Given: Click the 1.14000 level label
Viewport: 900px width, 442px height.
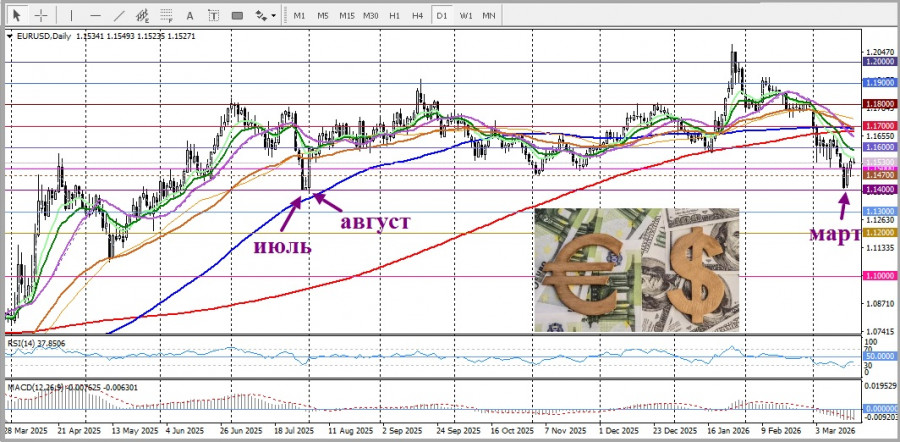Looking at the screenshot, I should point(882,189).
